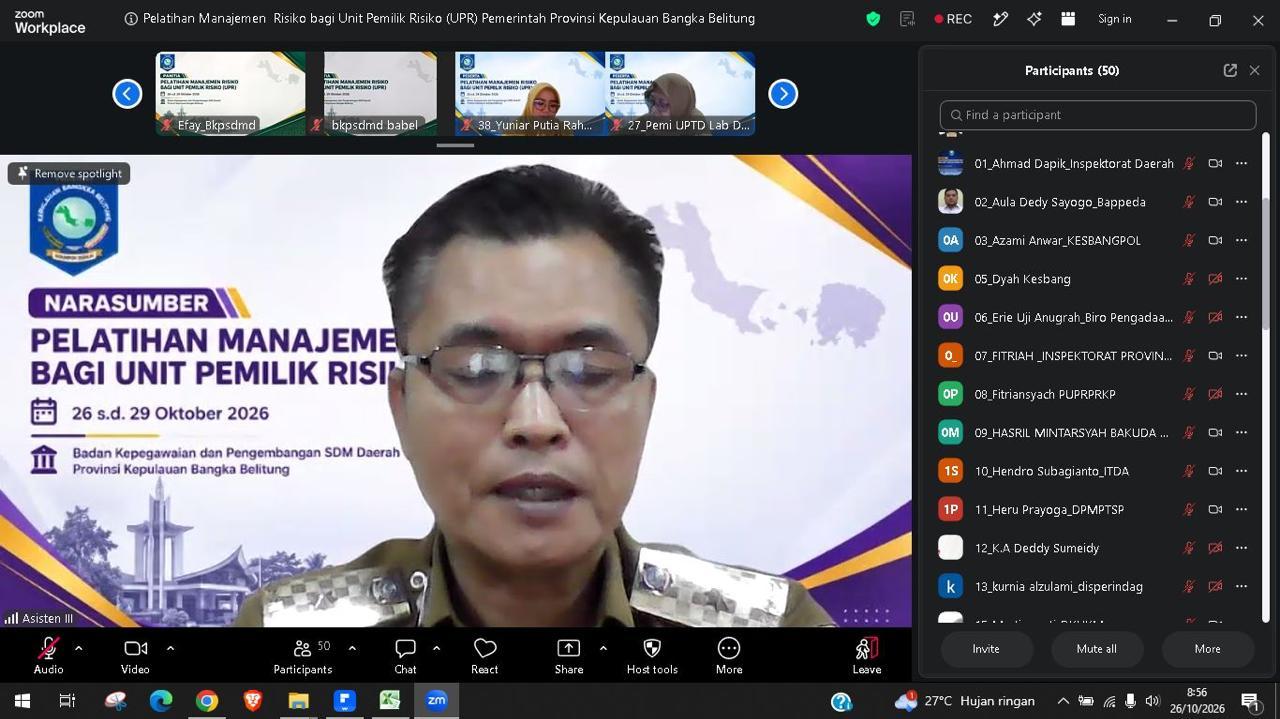Click the React heart icon

click(x=485, y=649)
